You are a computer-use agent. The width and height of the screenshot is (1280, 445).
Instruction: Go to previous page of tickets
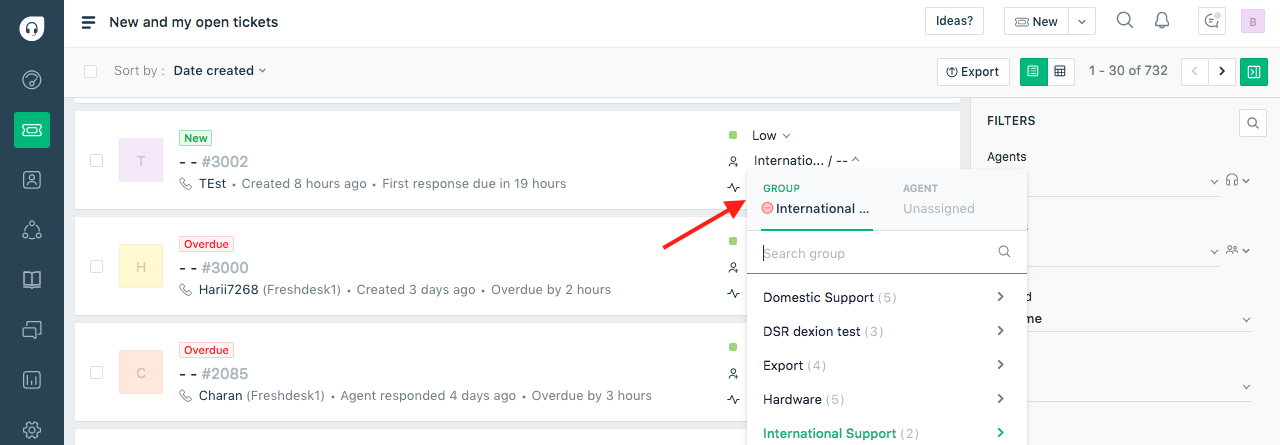pos(1195,71)
